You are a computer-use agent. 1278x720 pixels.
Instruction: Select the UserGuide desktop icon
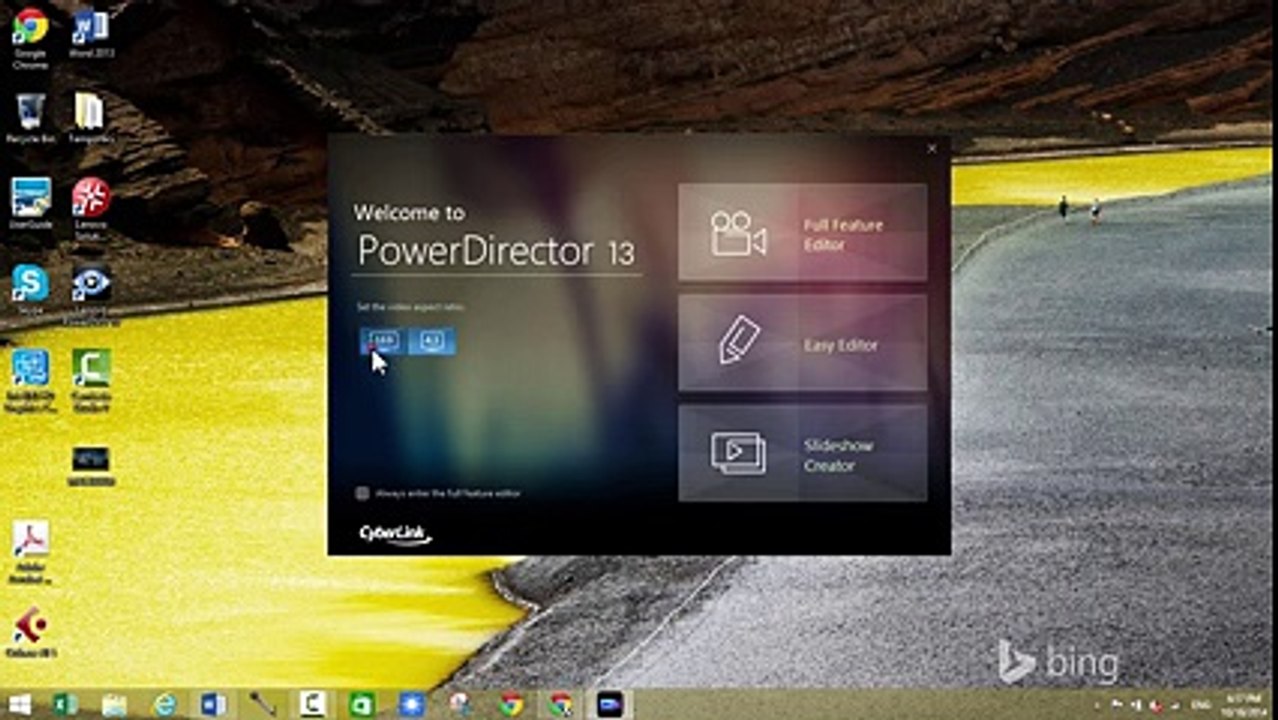pyautogui.click(x=30, y=204)
